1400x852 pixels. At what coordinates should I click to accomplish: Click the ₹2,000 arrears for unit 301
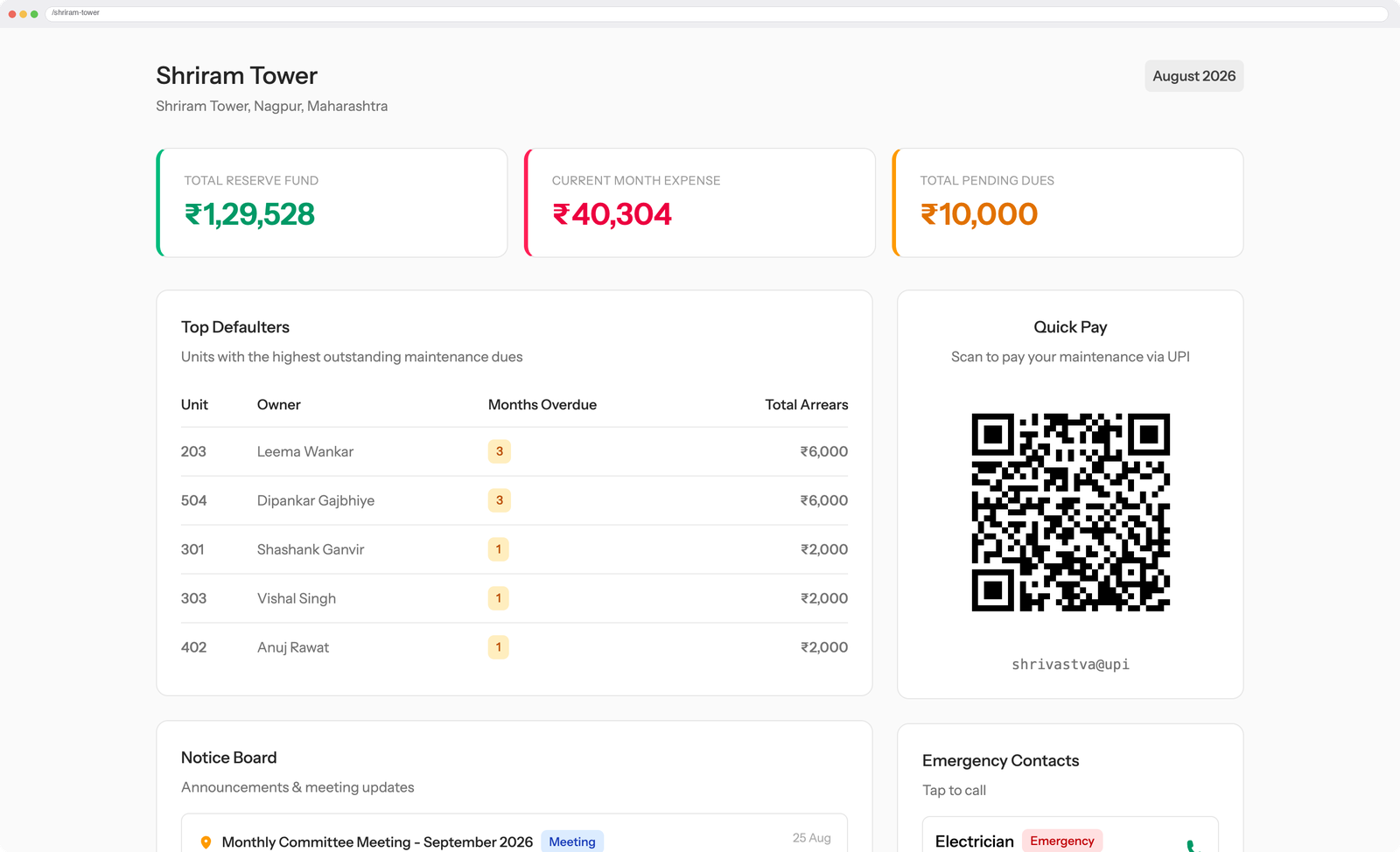[823, 549]
